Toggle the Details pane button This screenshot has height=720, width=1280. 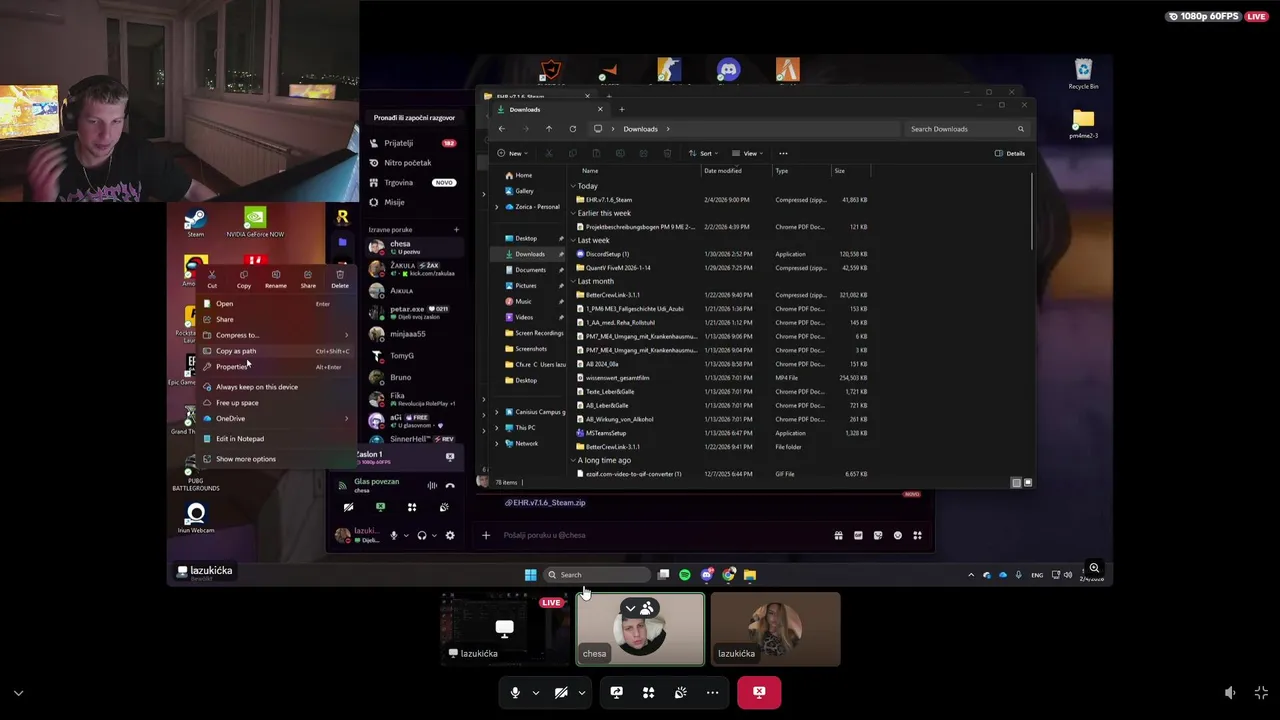(1010, 153)
